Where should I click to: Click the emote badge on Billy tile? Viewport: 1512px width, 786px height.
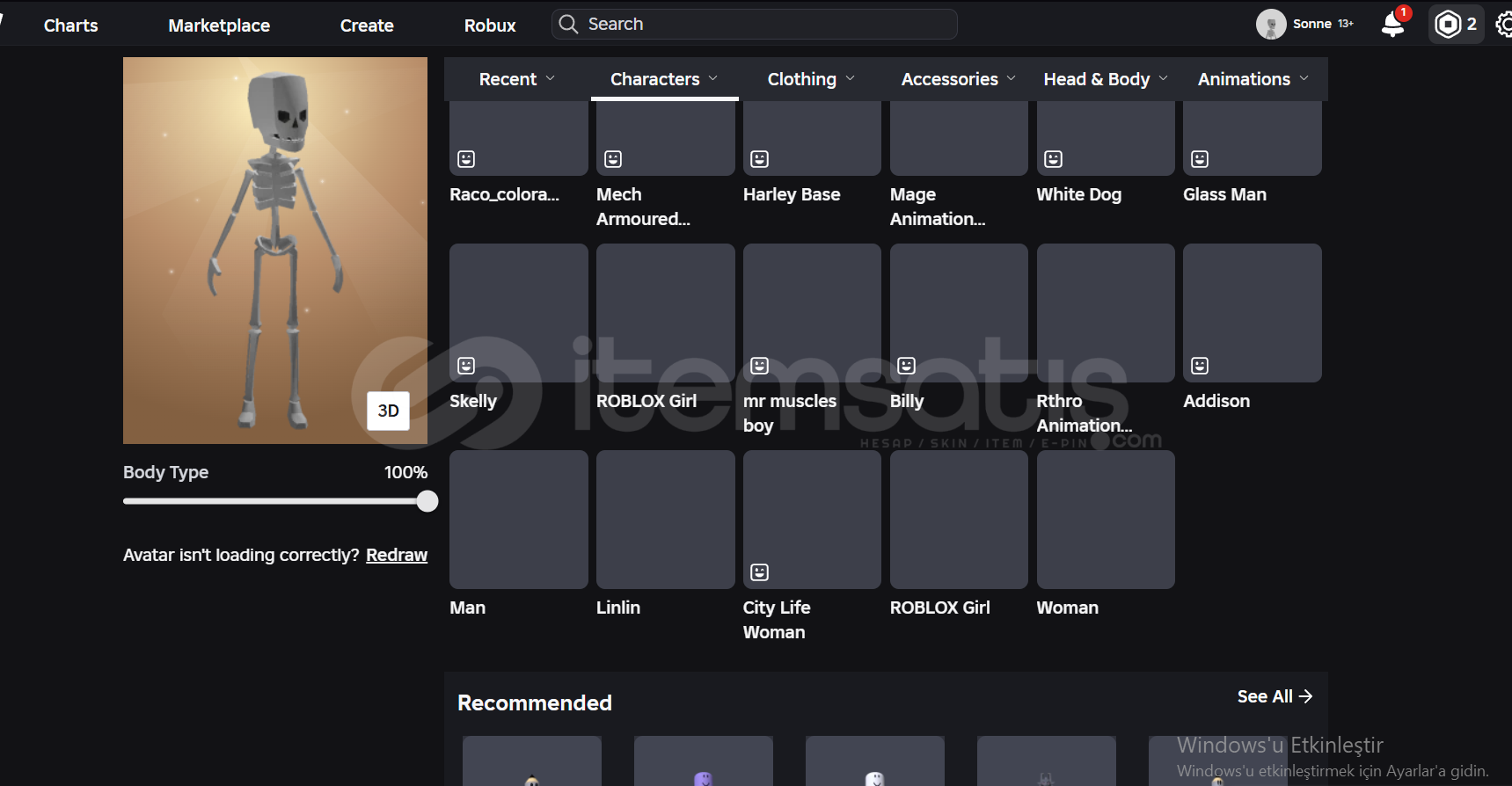click(x=906, y=366)
